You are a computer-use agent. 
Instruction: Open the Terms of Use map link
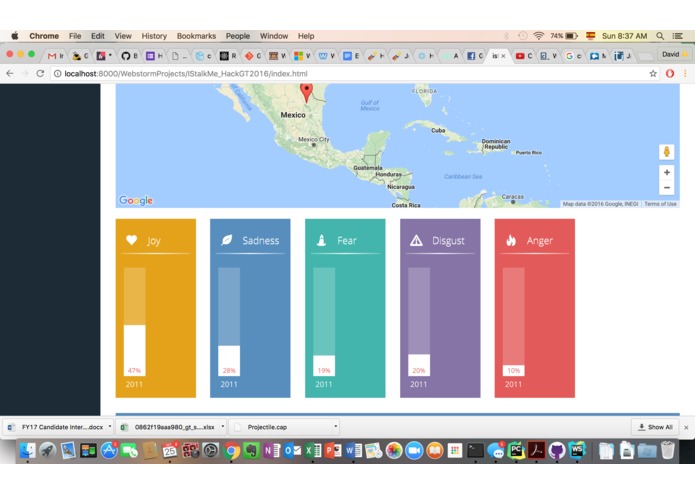[660, 204]
